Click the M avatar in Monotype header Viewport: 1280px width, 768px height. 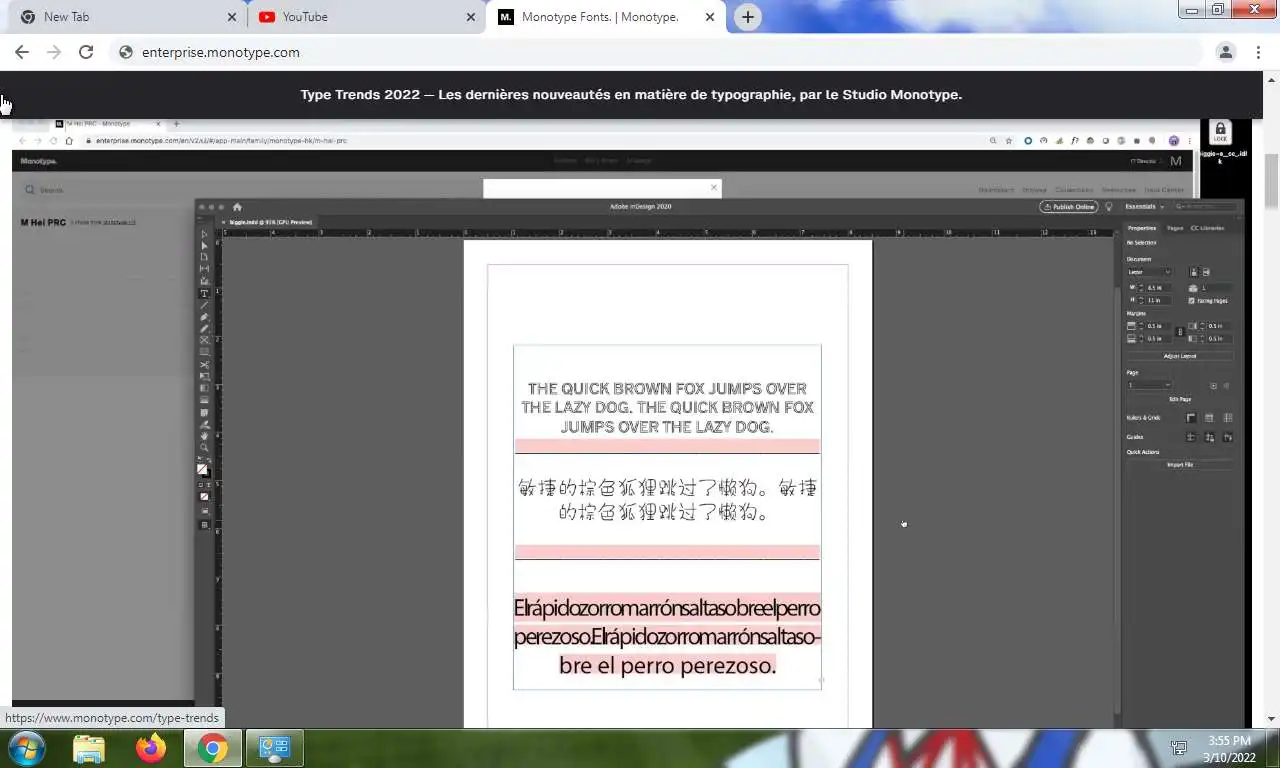1176,161
